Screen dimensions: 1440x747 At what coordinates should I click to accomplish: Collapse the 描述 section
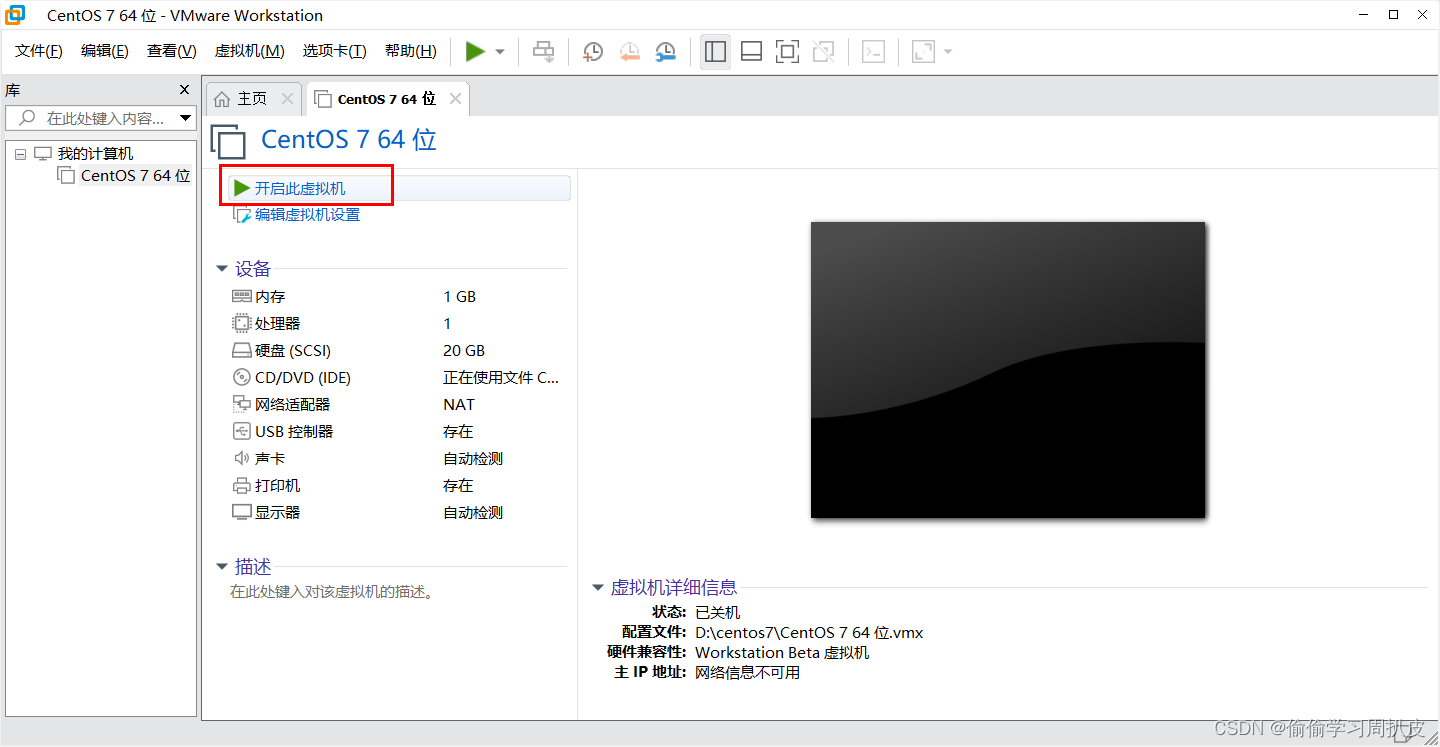click(x=222, y=567)
